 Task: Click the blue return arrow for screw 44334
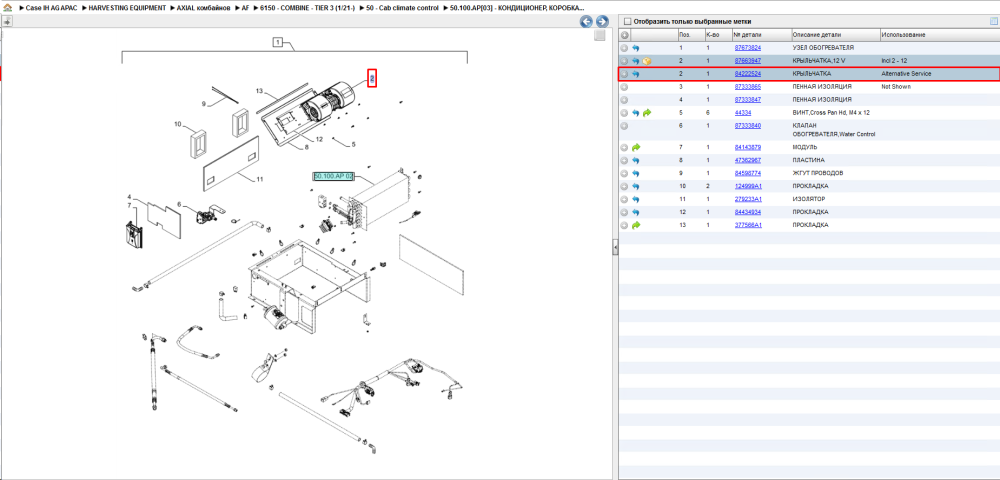[x=636, y=113]
